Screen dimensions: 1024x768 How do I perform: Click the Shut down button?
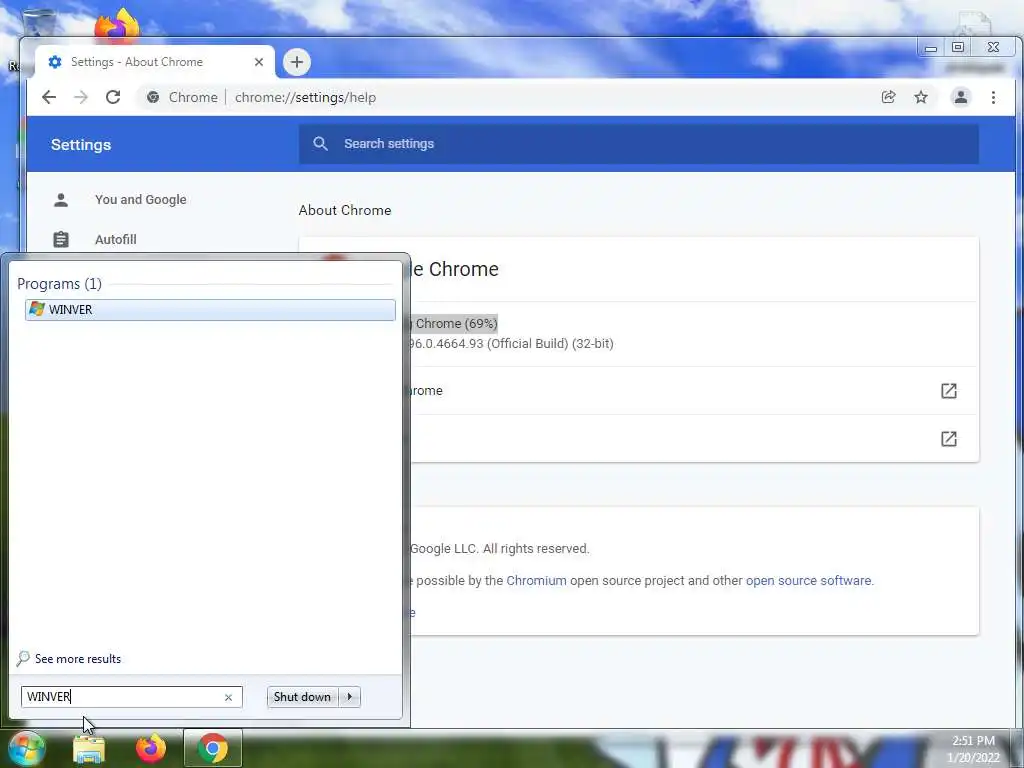click(302, 697)
